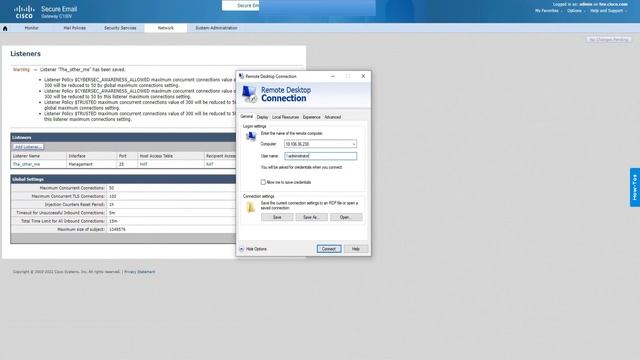
Task: Go to the home icon in navigation bar
Action: point(5,28)
